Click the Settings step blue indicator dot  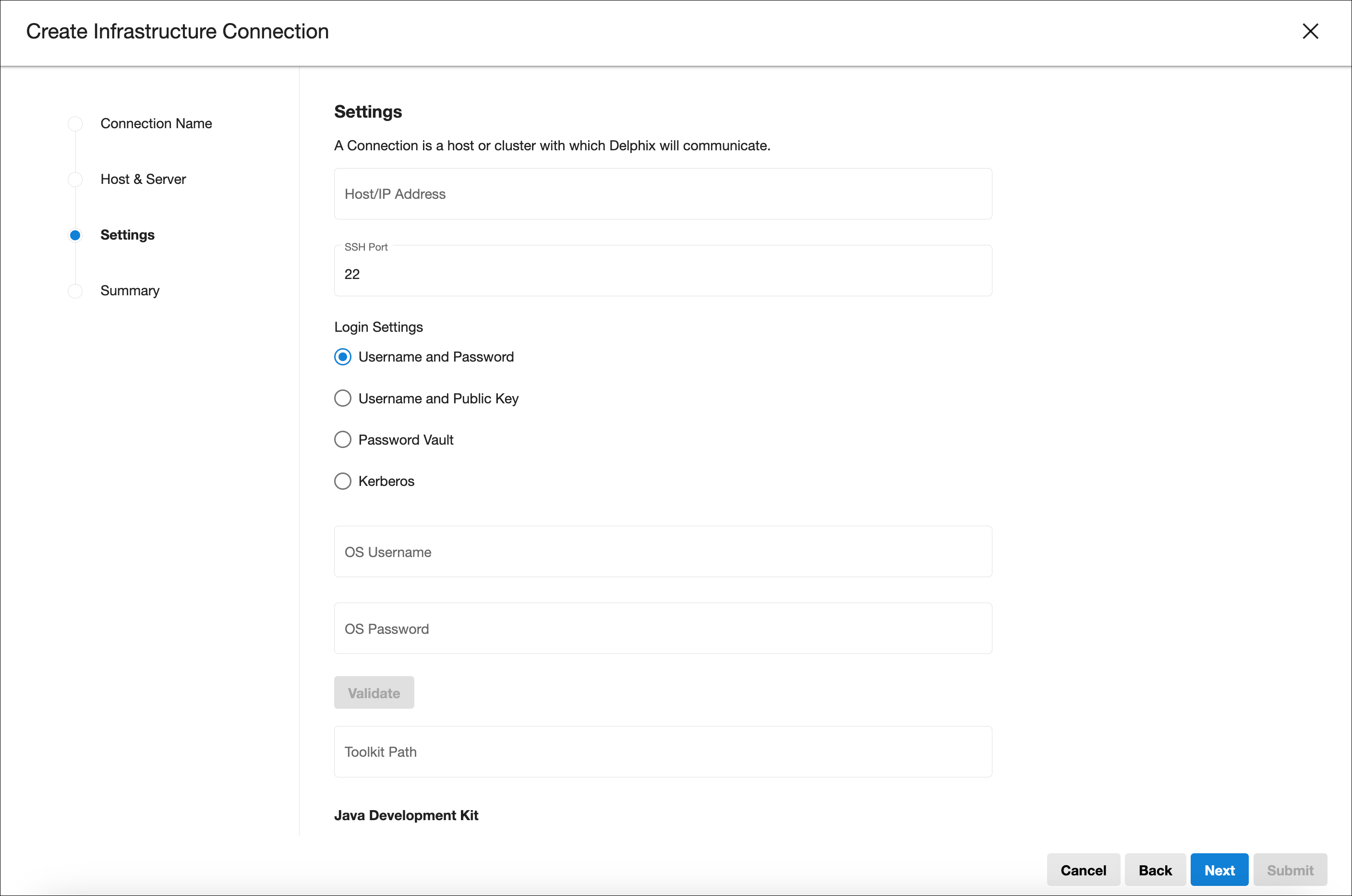(75, 235)
